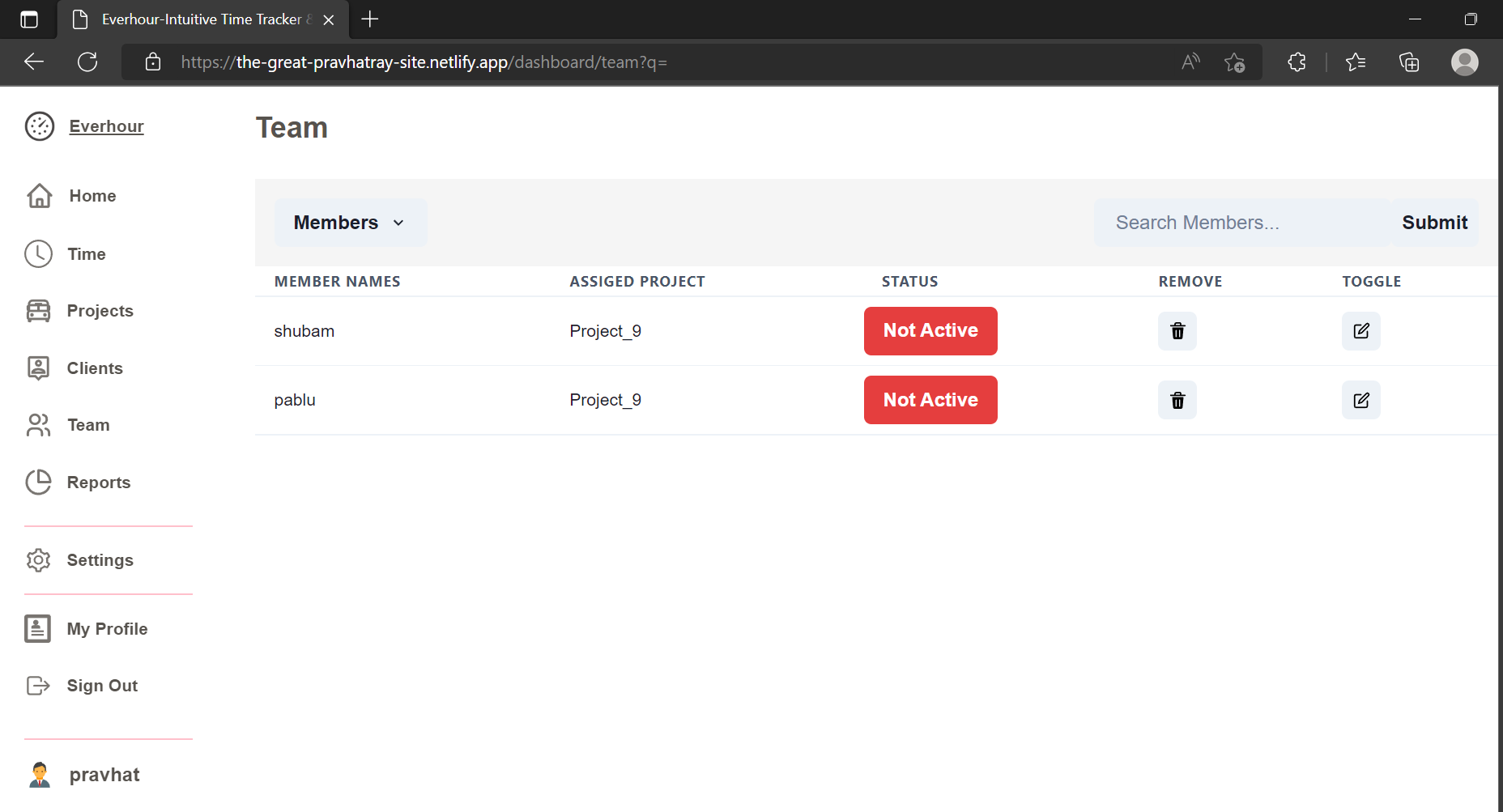
Task: Open browser Collections icon
Action: pyautogui.click(x=1409, y=62)
